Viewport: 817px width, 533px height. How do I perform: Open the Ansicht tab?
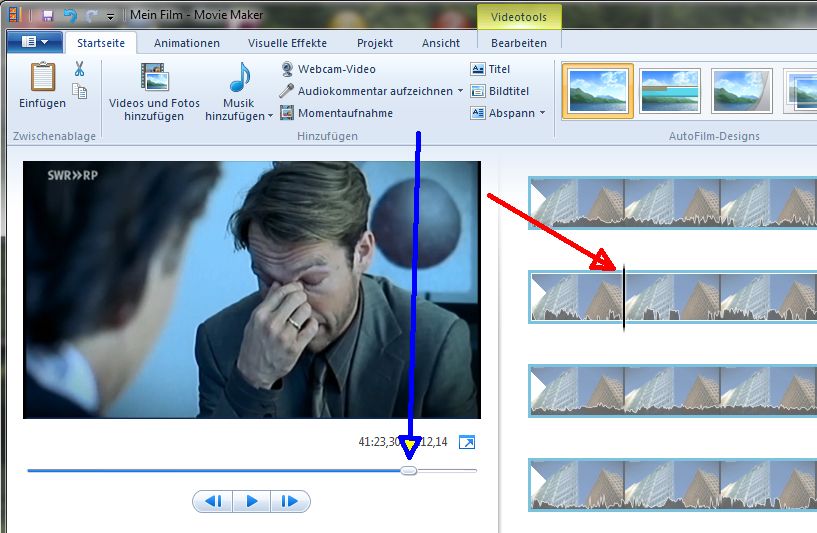[441, 43]
